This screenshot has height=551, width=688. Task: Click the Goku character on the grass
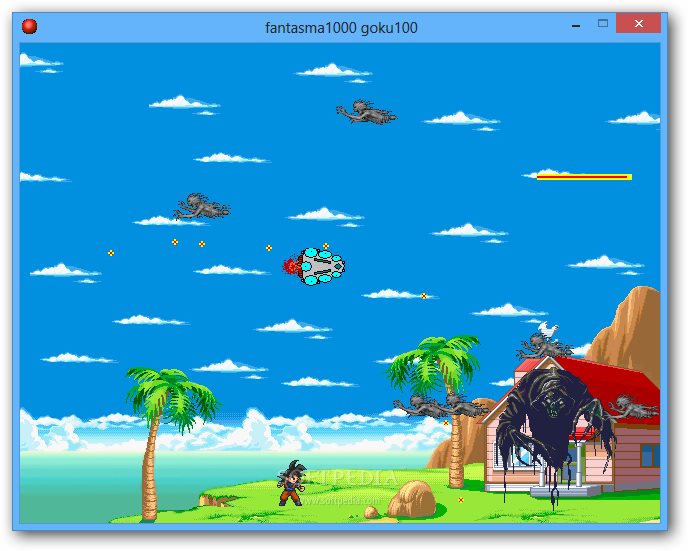coord(290,483)
